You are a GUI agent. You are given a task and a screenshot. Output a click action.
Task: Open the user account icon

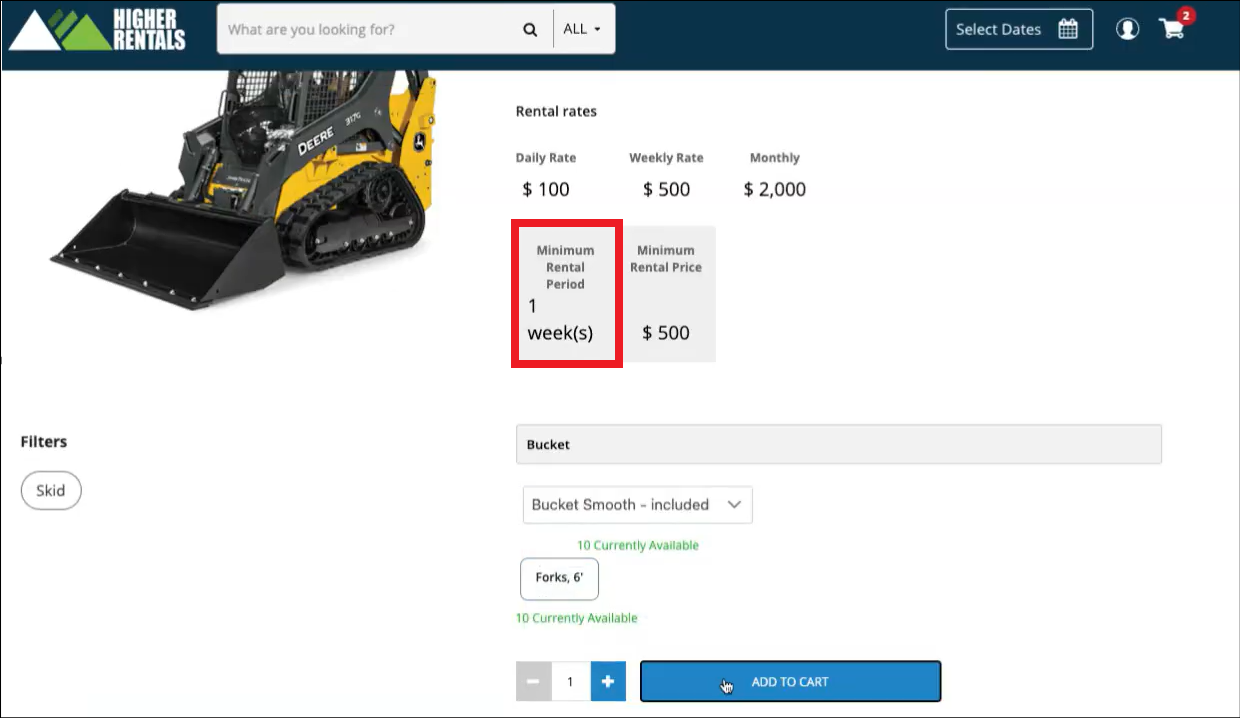tap(1128, 29)
